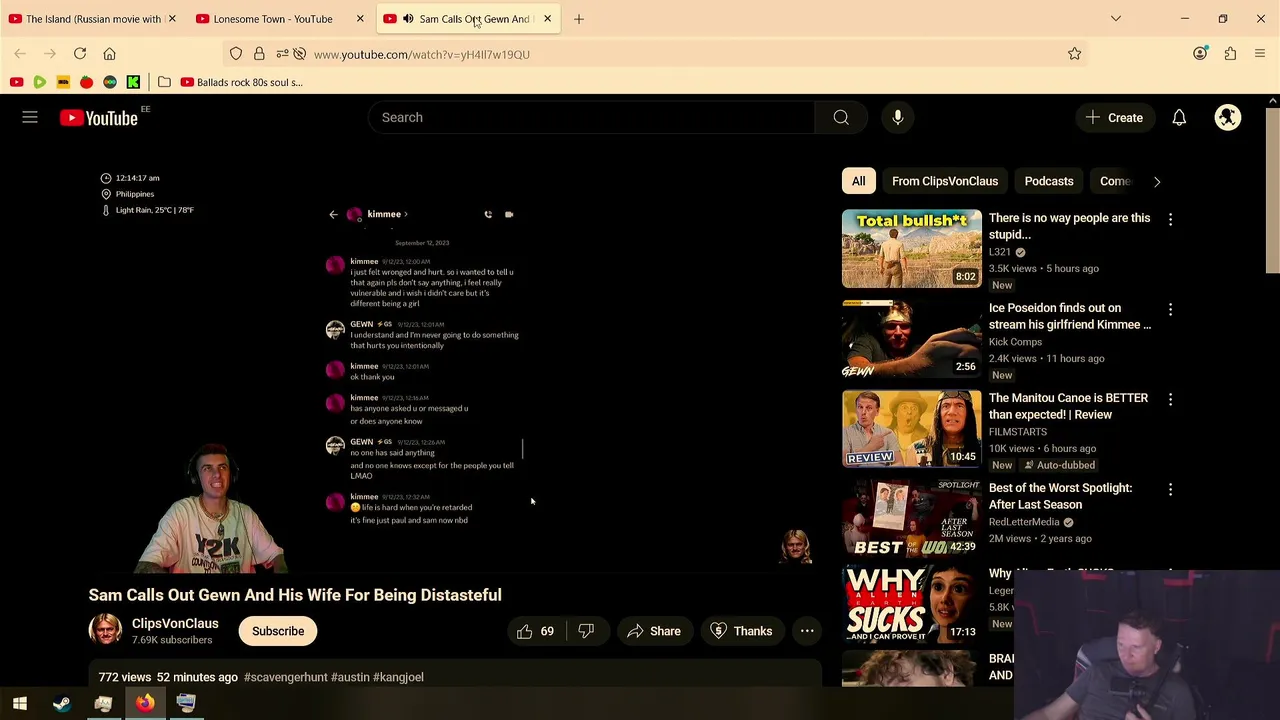Subscribe to ClipsVonClaus
Screen dimensions: 1280x720
pos(278,631)
